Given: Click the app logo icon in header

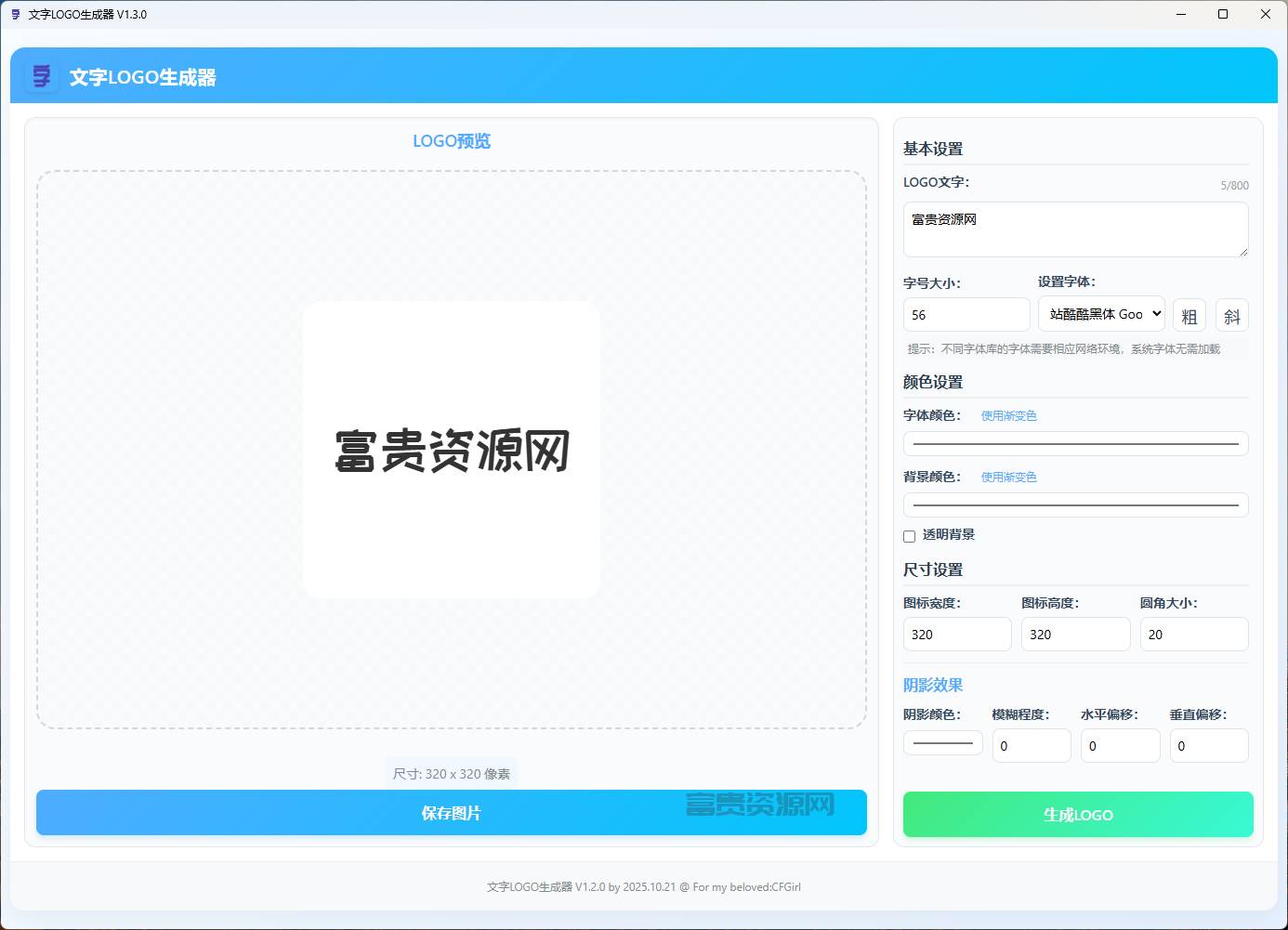Looking at the screenshot, I should tap(42, 76).
